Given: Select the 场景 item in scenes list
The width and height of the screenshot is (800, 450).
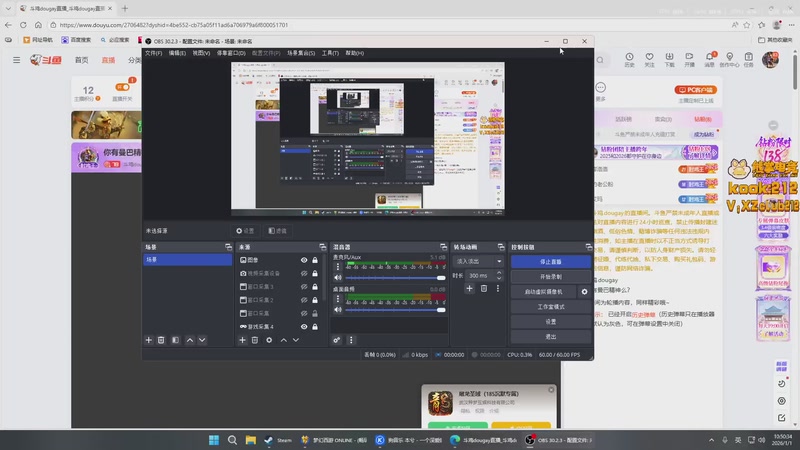Looking at the screenshot, I should tap(187, 260).
